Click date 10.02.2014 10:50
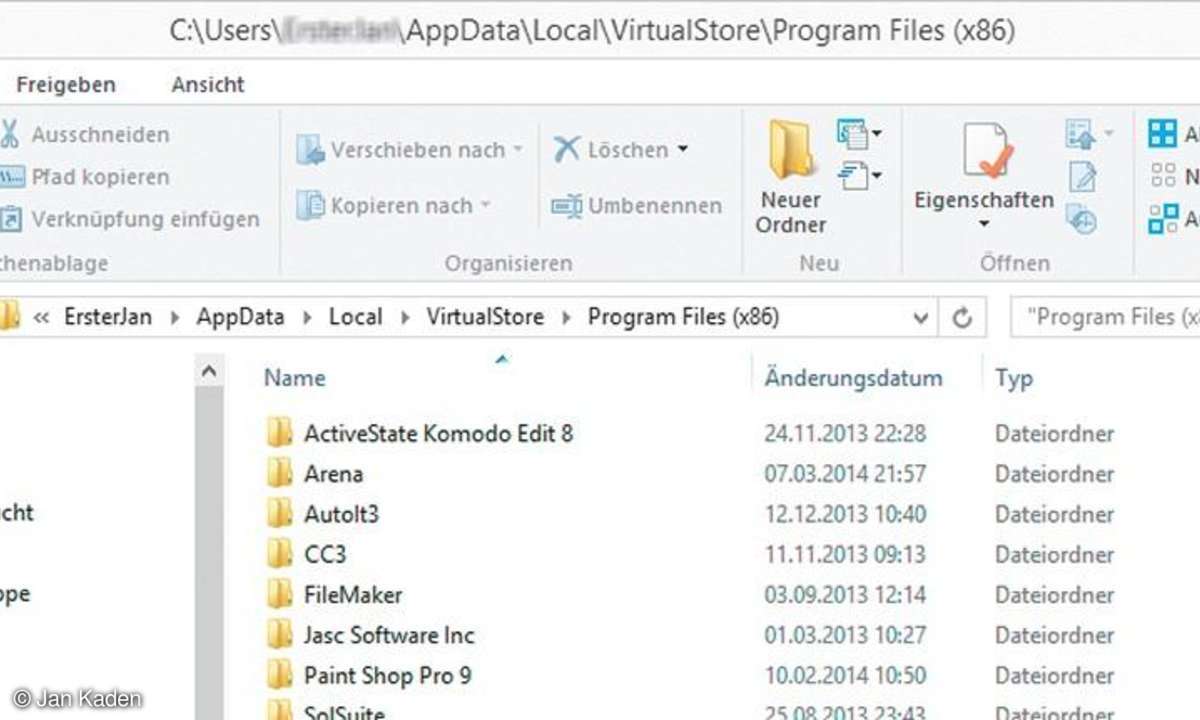Viewport: 1200px width, 720px height. tap(845, 675)
